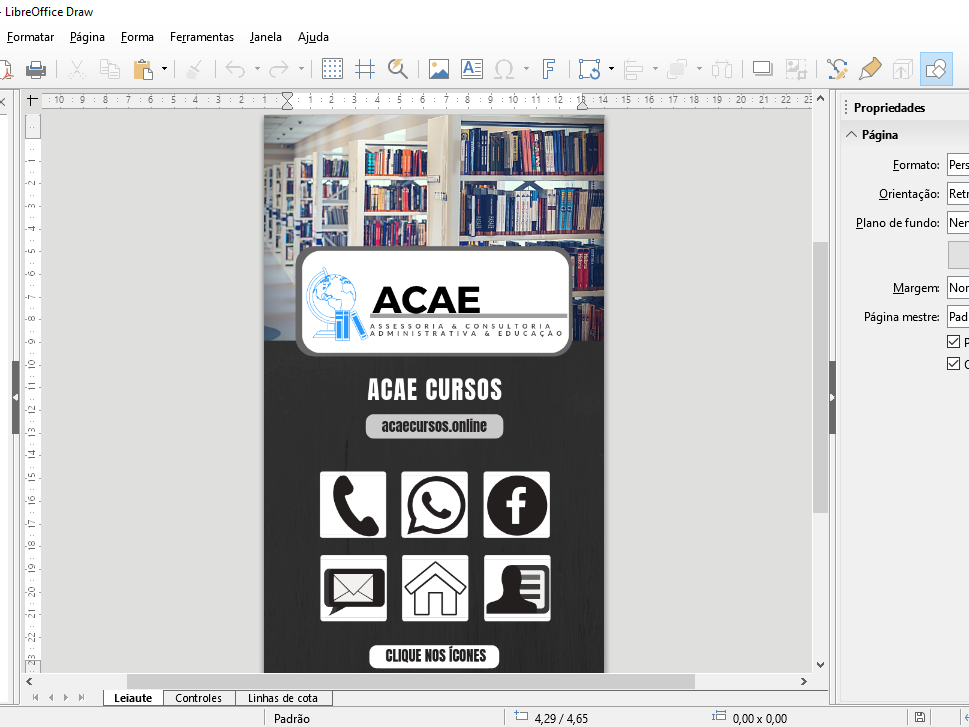
Task: Toggle the Glue Points icon
Action: pyautogui.click(x=870, y=69)
